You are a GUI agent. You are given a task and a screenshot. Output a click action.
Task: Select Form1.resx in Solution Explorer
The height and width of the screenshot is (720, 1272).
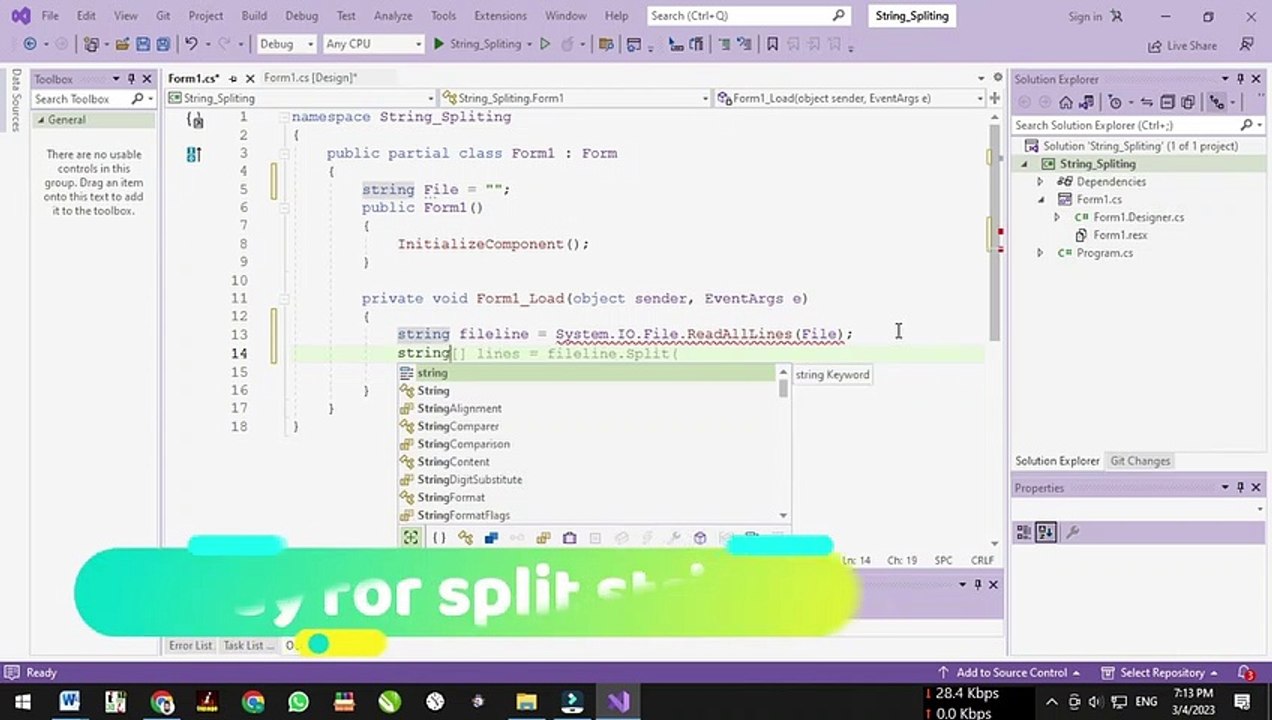tap(1119, 235)
